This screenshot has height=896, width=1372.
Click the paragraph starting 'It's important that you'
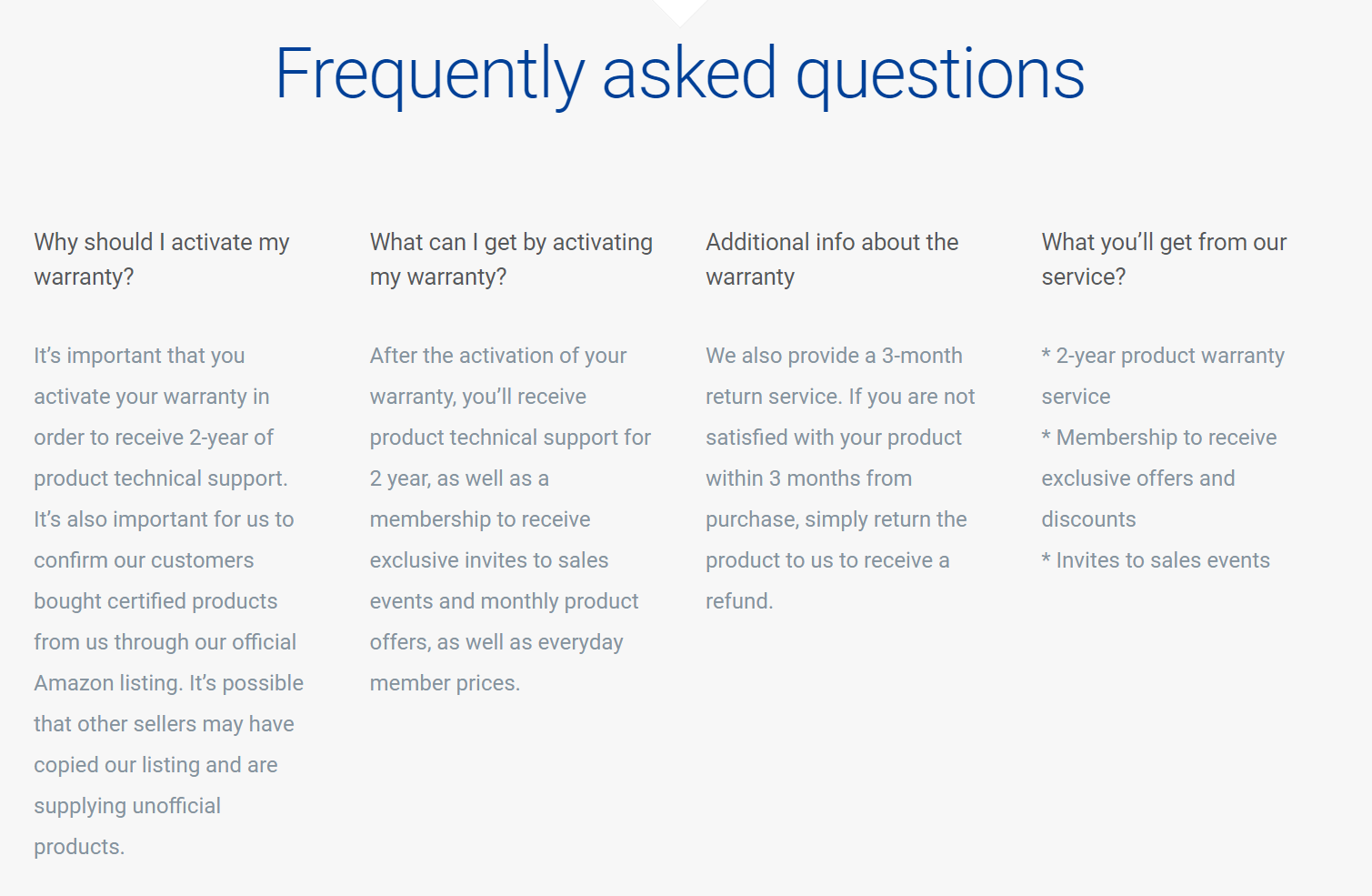(169, 601)
